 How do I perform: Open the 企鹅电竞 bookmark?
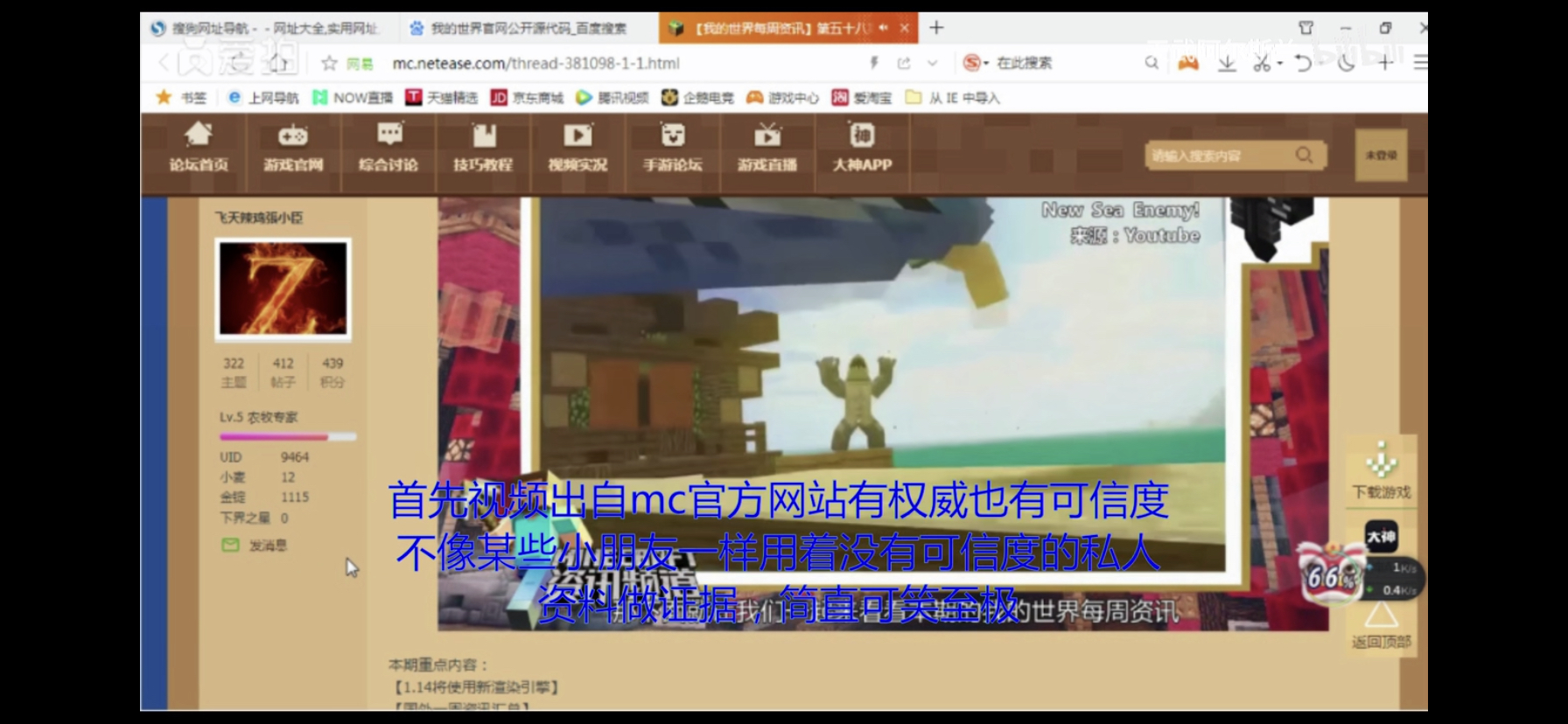pyautogui.click(x=697, y=97)
